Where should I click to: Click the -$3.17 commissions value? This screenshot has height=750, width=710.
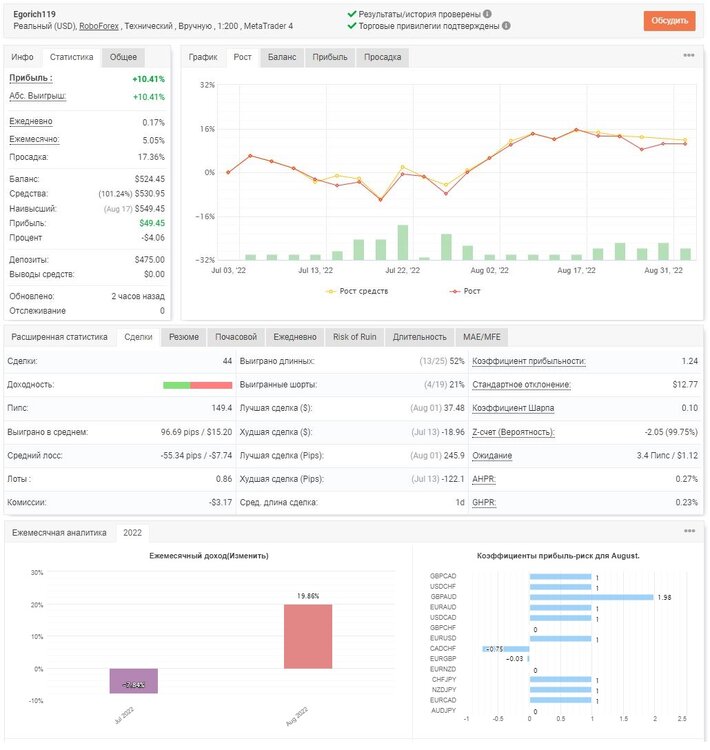[220, 502]
